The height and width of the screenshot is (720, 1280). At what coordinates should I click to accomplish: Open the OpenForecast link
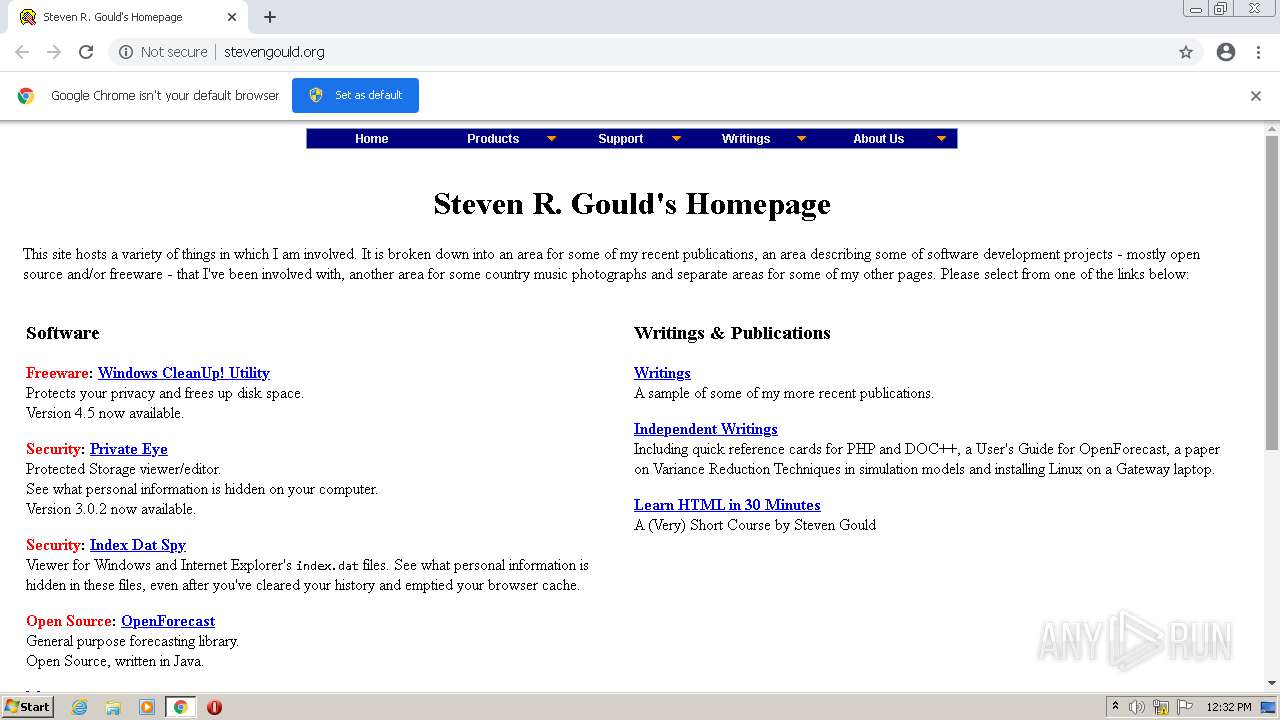pos(168,621)
